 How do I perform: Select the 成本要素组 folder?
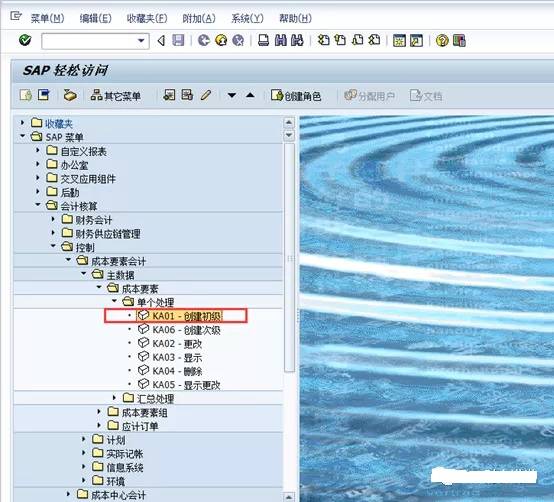(x=137, y=412)
